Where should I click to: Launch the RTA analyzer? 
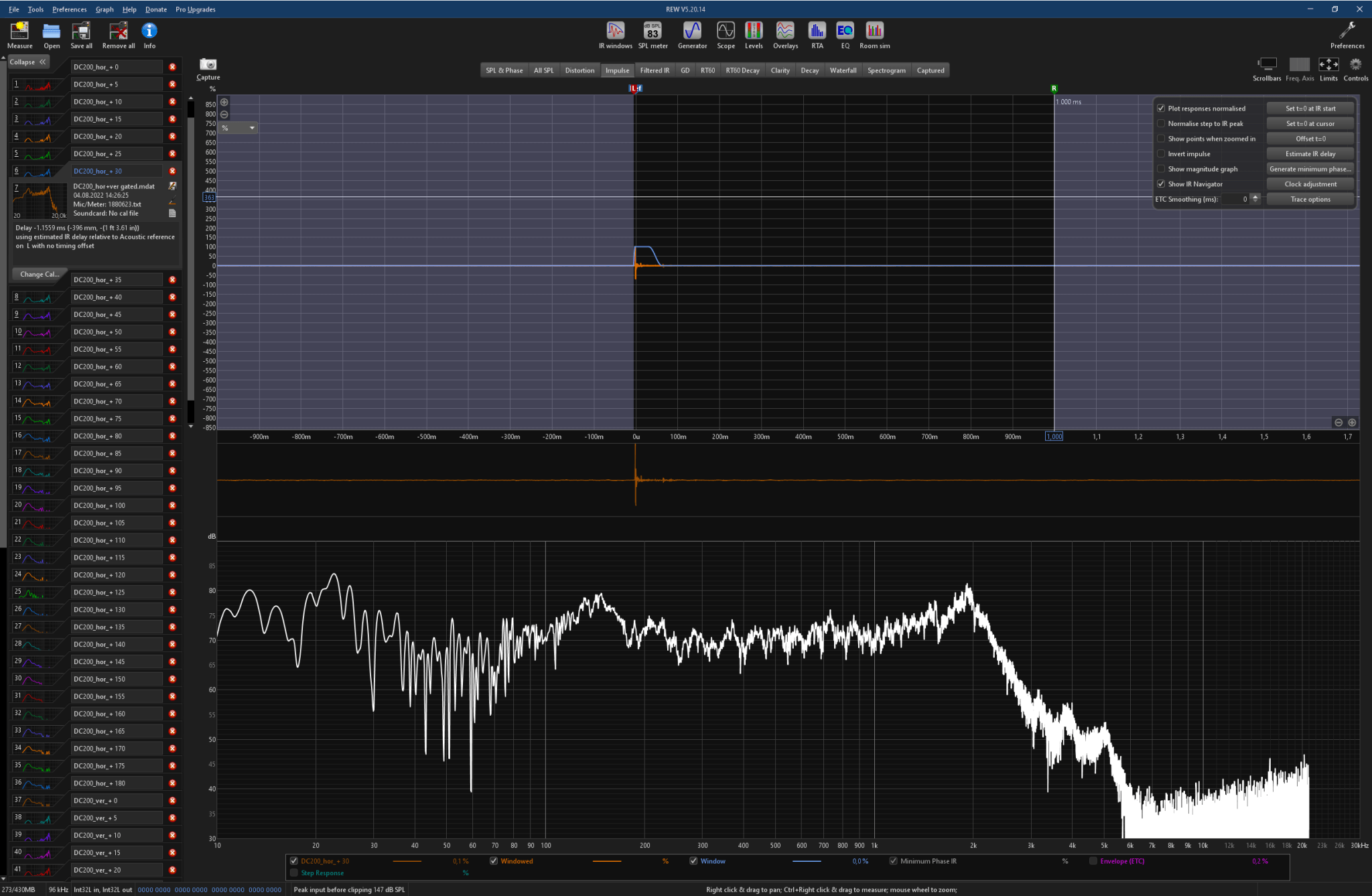(817, 35)
